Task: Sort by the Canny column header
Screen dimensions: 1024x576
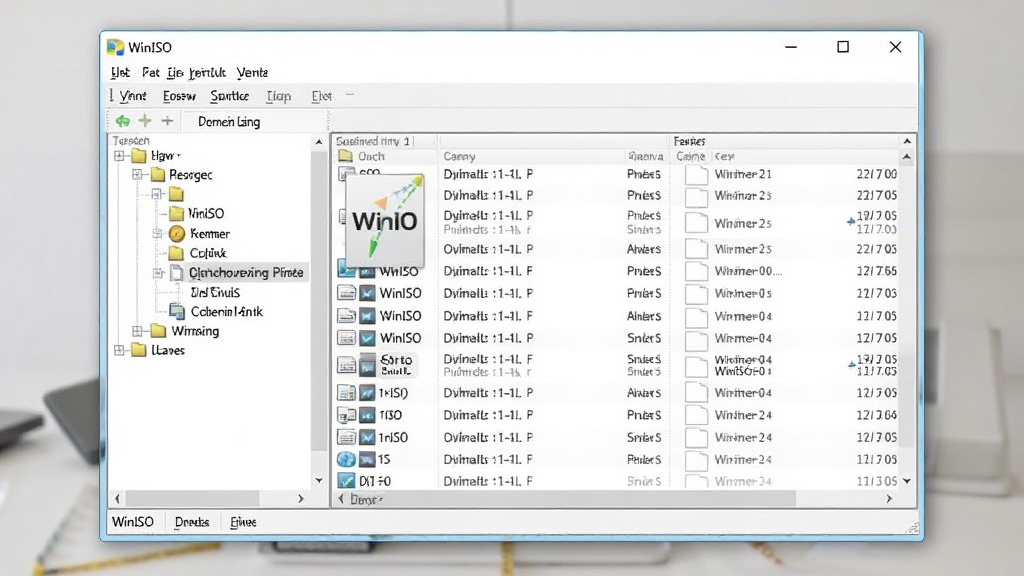Action: pos(459,156)
